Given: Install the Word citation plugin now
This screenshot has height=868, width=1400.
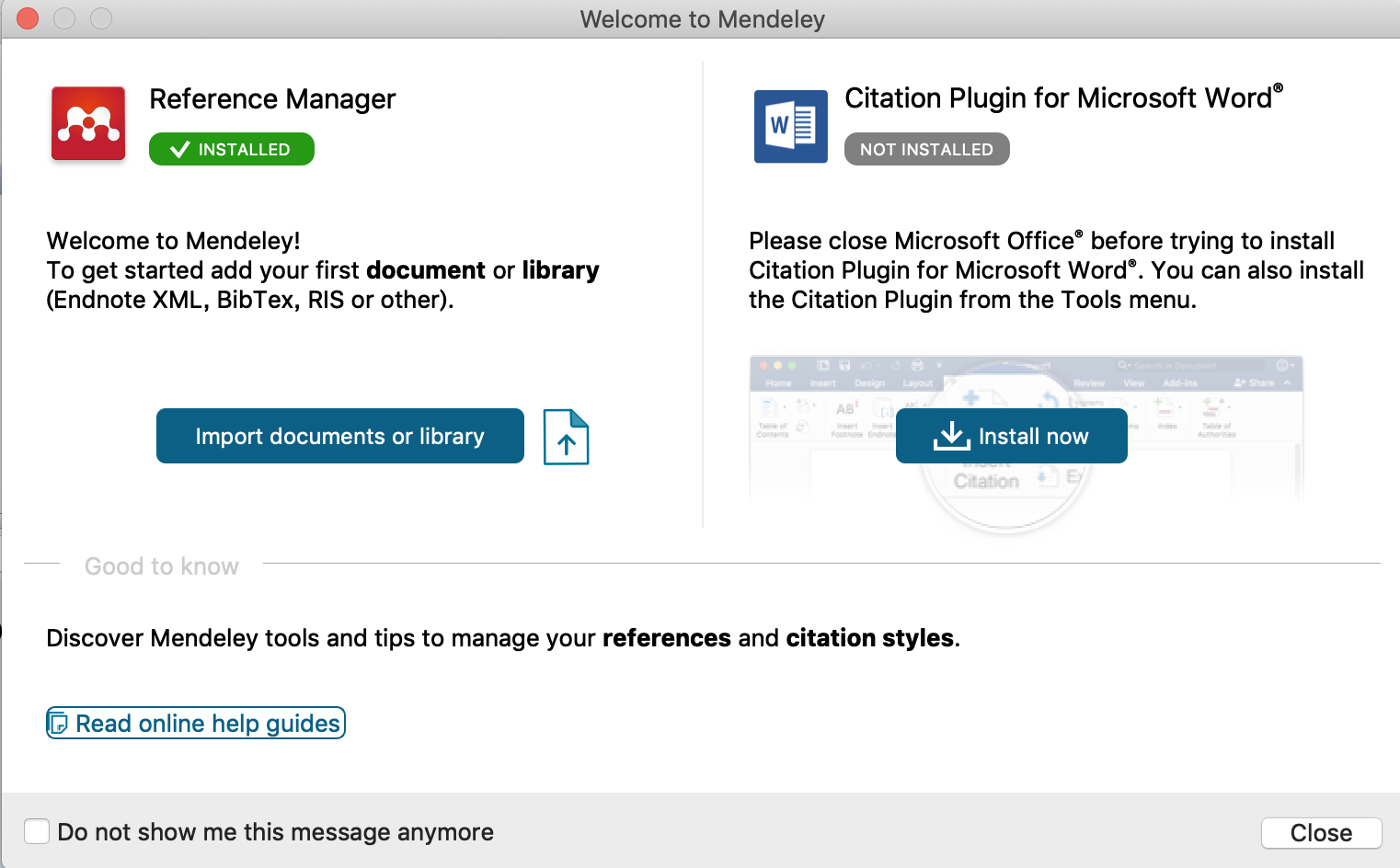Looking at the screenshot, I should (1012, 436).
